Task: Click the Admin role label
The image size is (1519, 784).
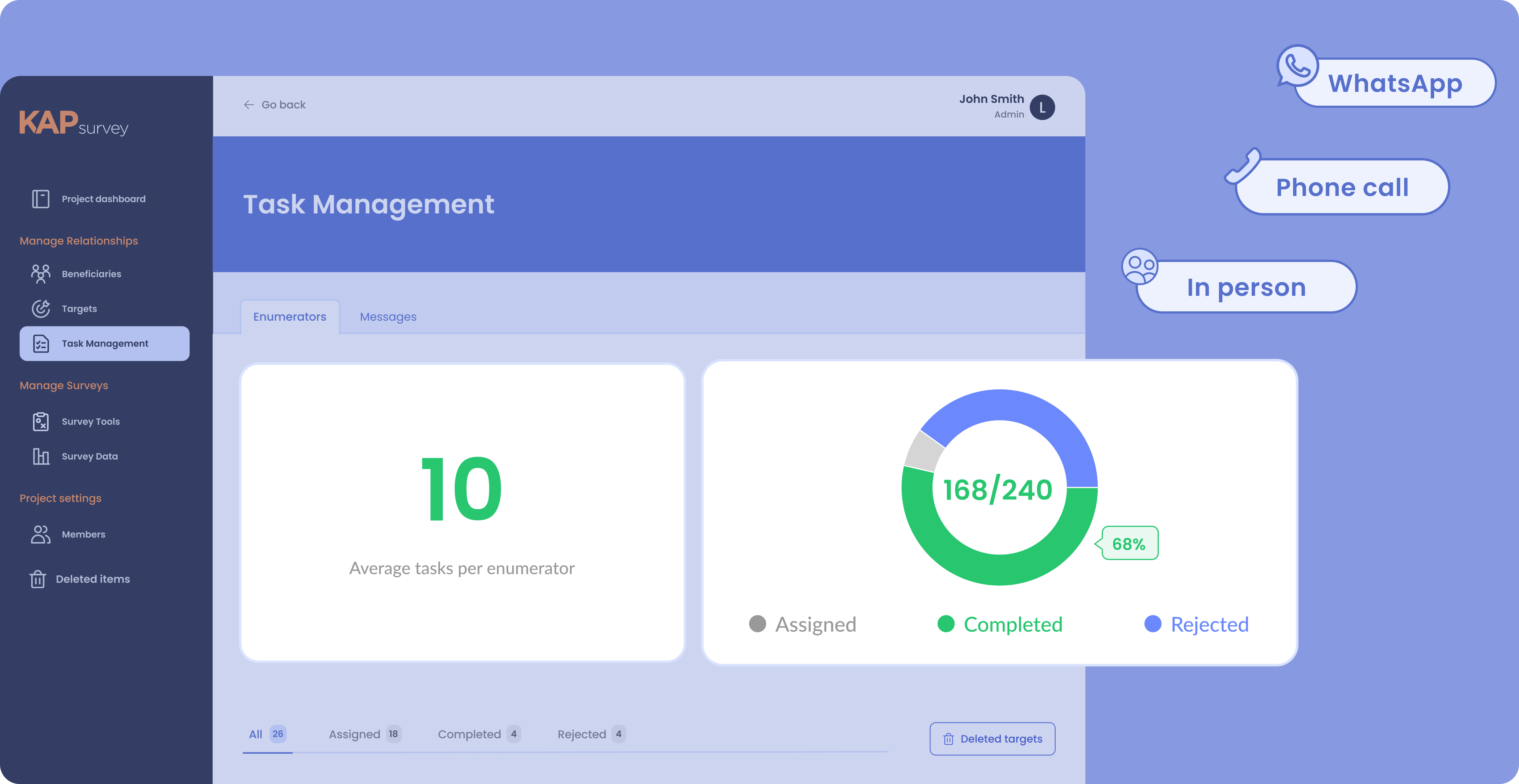Action: 1009,114
